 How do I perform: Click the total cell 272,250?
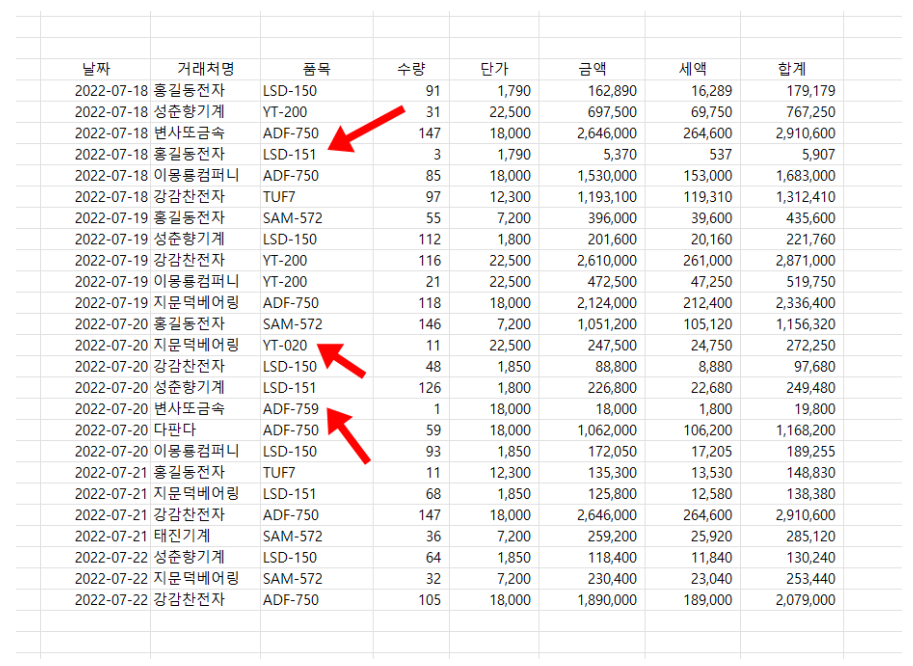pyautogui.click(x=792, y=345)
